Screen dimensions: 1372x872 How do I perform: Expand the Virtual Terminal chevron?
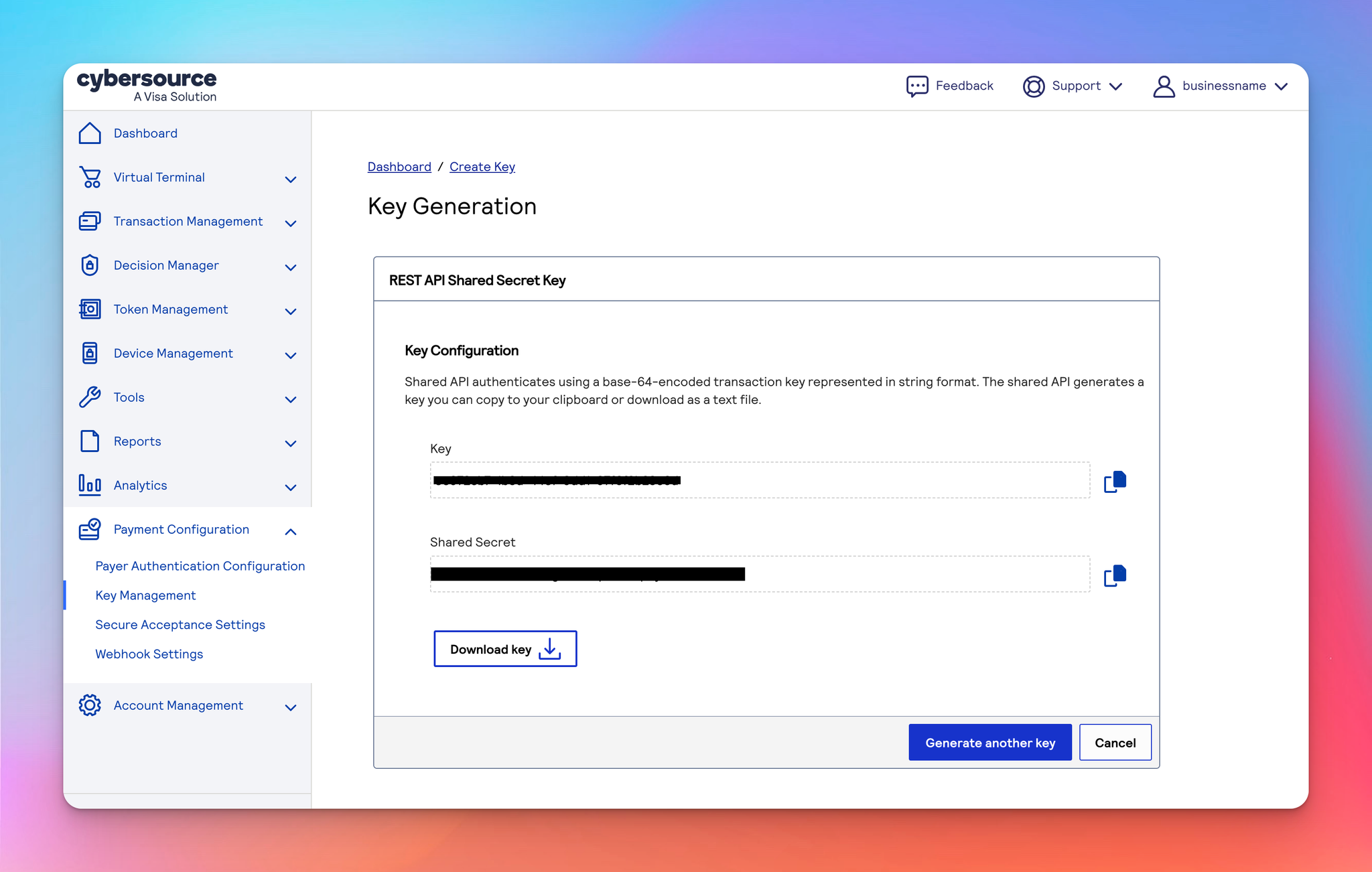[291, 179]
